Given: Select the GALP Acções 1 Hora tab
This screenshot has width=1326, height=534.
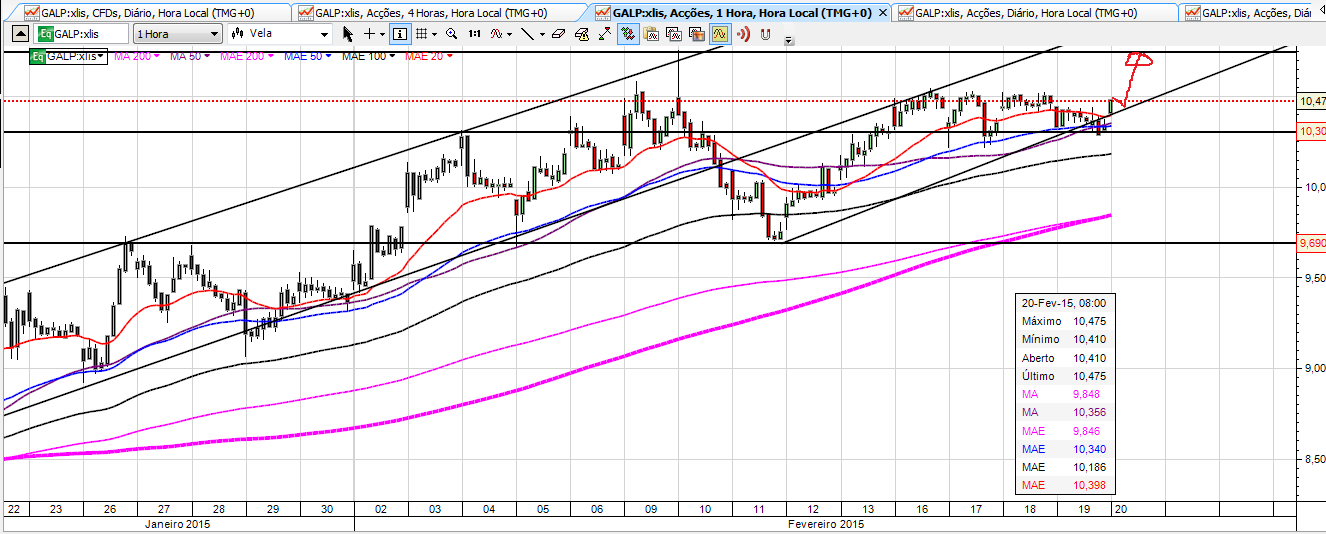Looking at the screenshot, I should 738,12.
